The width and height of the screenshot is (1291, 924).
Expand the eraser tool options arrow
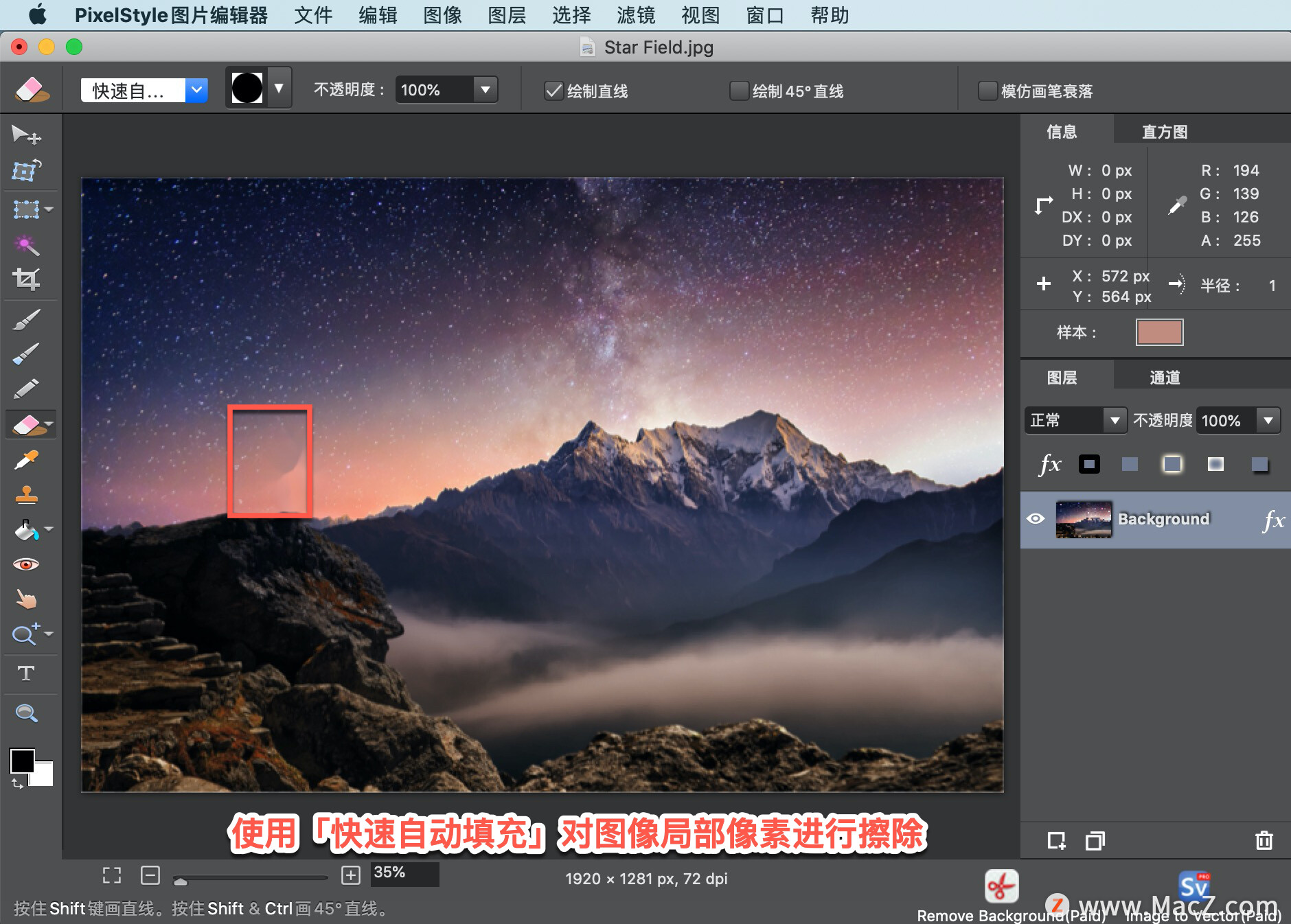[49, 424]
